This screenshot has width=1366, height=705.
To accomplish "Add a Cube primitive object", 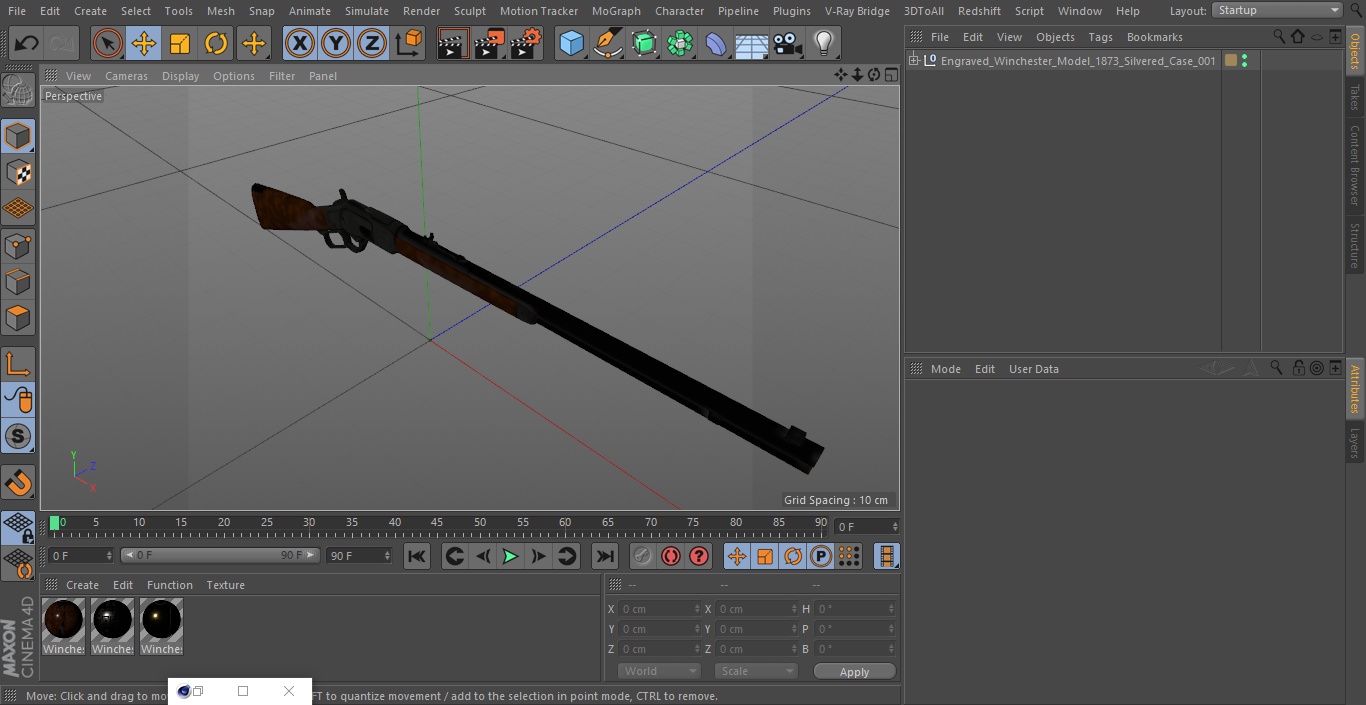I will (x=571, y=43).
